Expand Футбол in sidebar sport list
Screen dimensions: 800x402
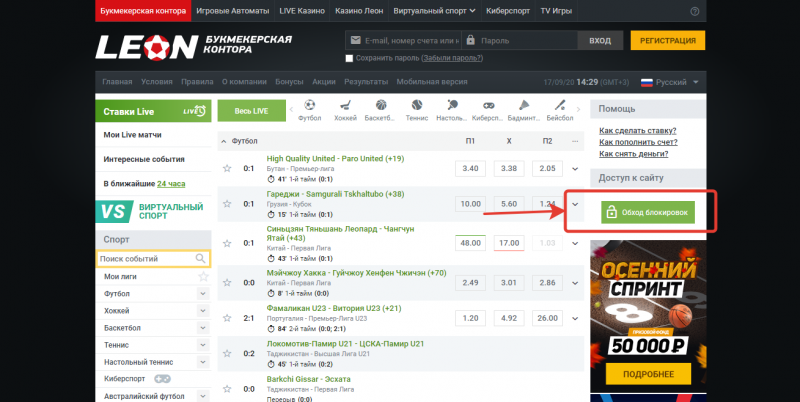pos(204,294)
